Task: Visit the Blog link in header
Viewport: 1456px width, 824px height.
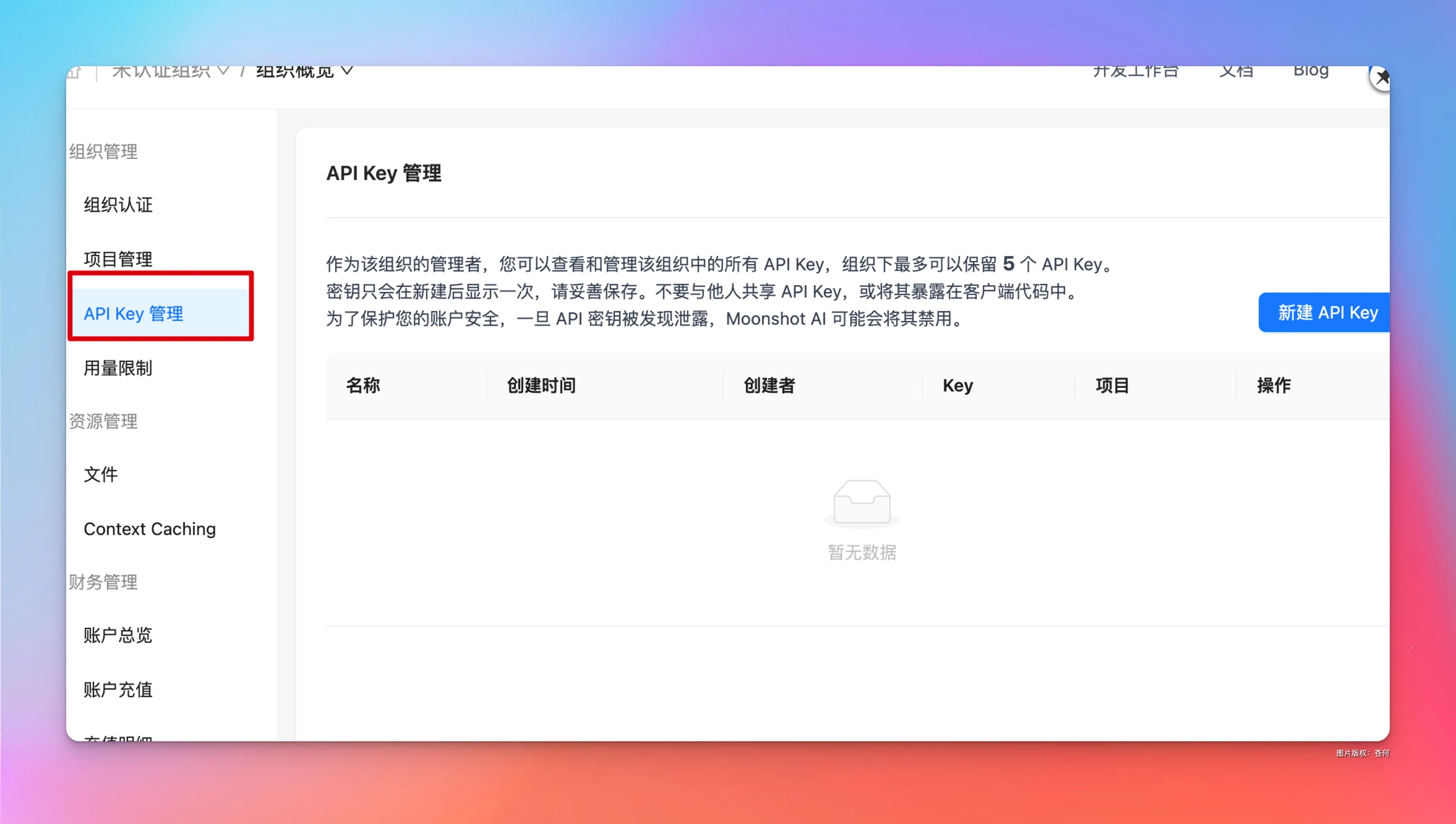Action: click(1311, 72)
